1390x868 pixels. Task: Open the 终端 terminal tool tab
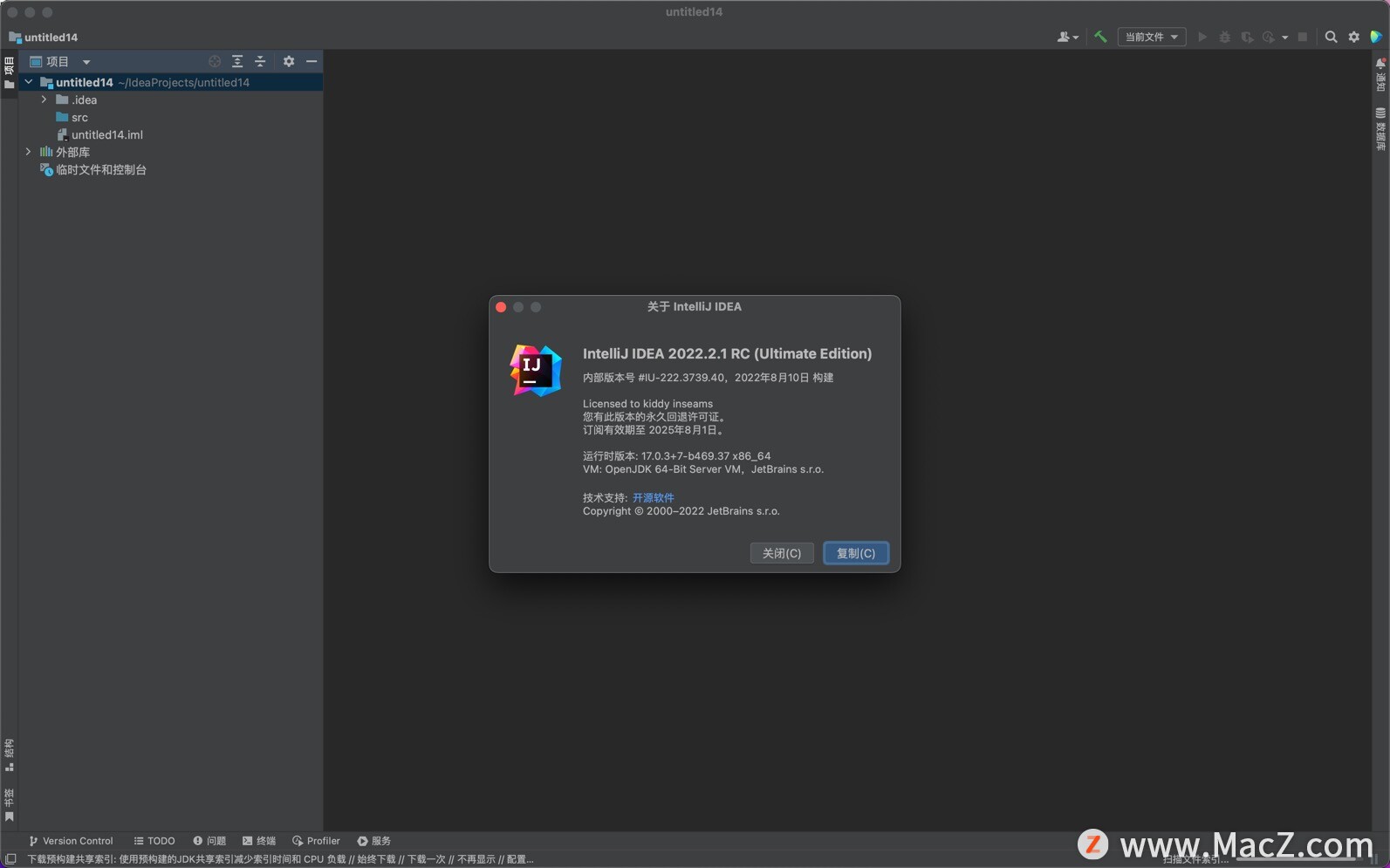point(259,841)
